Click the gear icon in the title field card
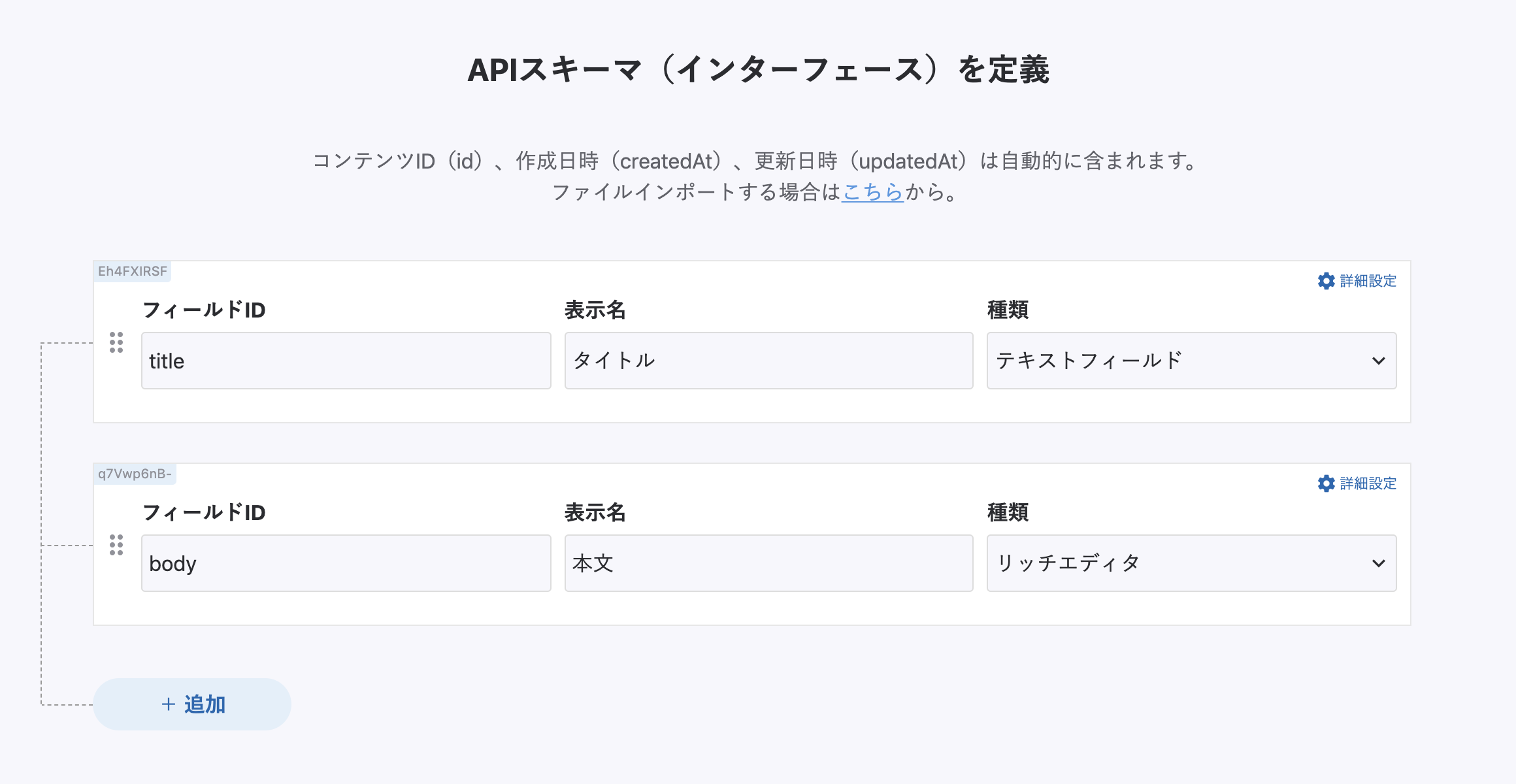Viewport: 1516px width, 784px height. (1326, 281)
